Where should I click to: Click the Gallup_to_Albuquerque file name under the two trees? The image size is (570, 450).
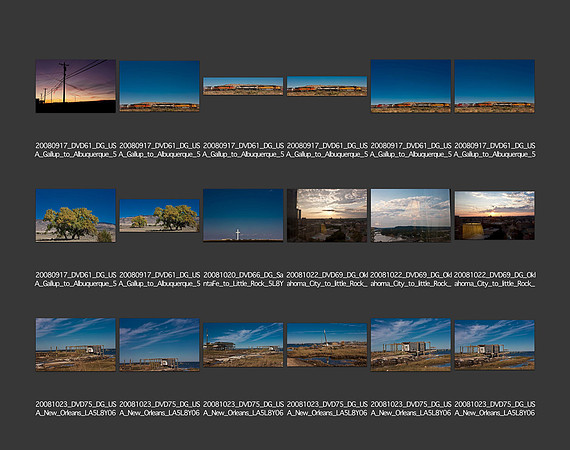(x=160, y=279)
